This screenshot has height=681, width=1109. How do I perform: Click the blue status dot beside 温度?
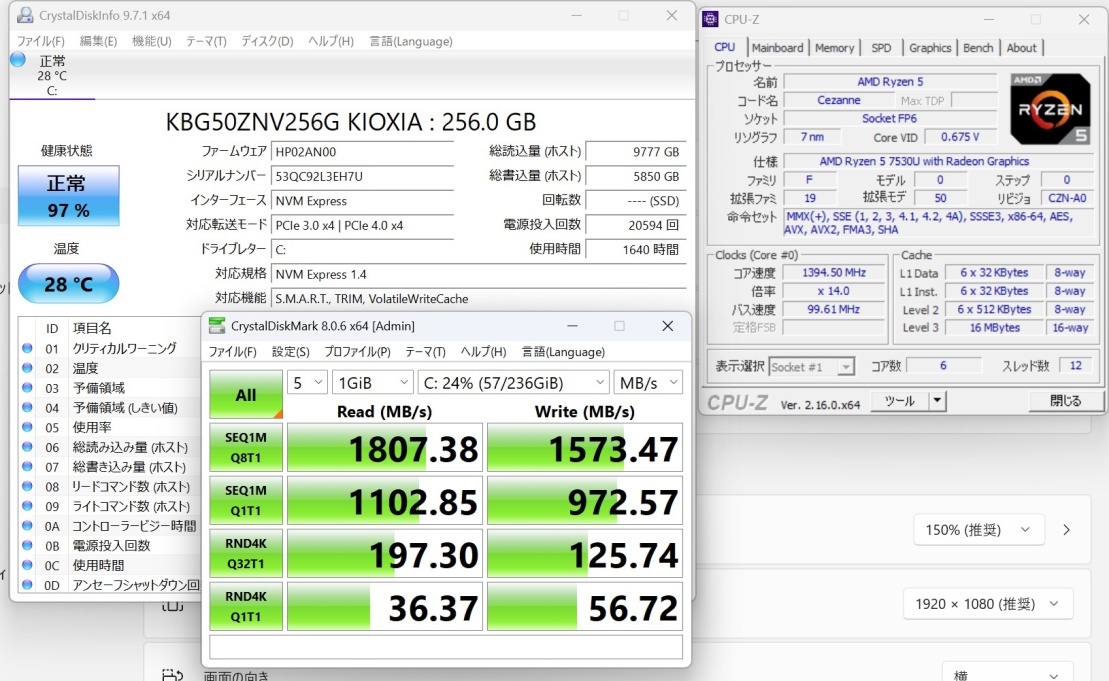(x=29, y=369)
